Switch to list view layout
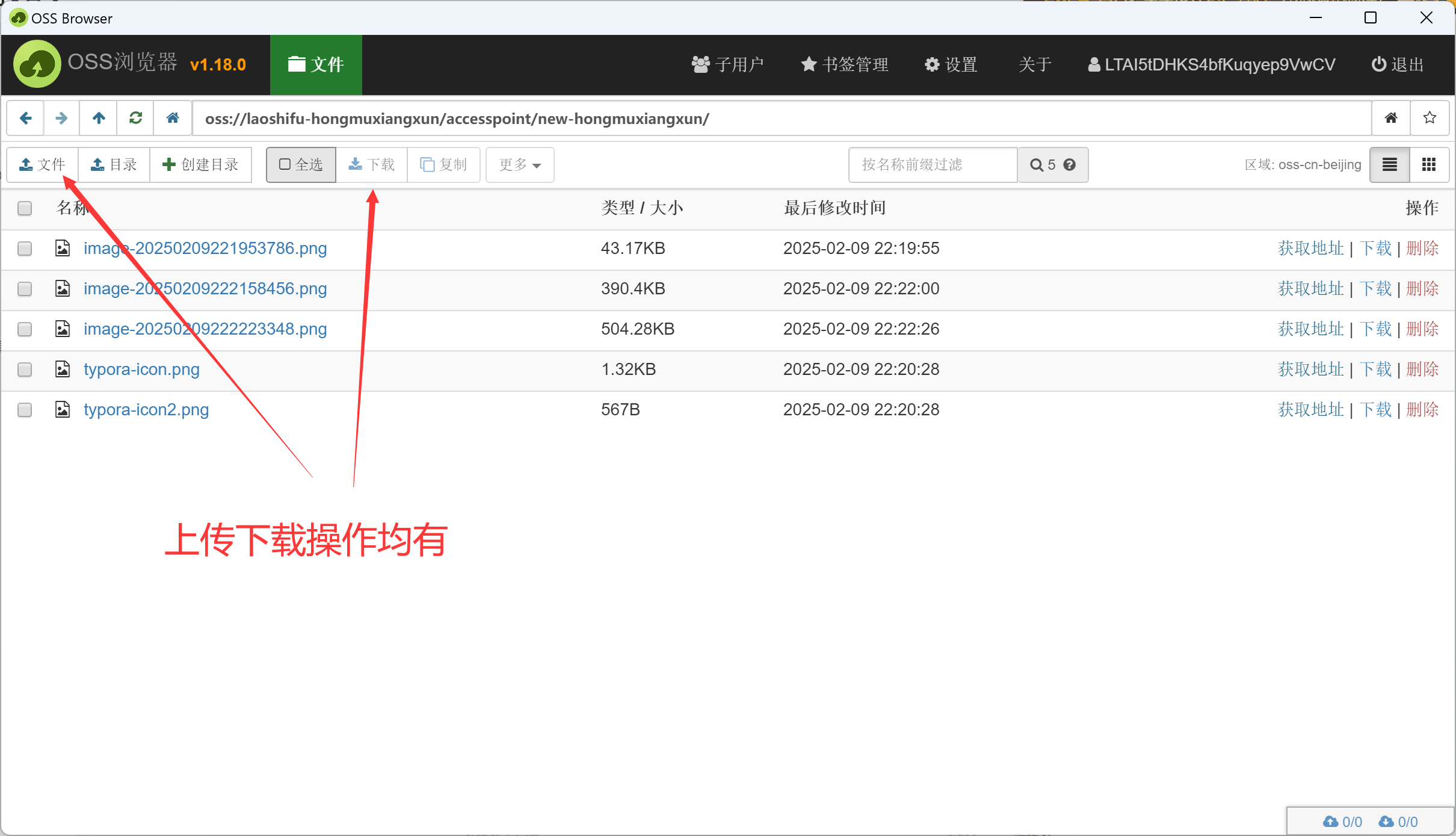 (x=1390, y=164)
